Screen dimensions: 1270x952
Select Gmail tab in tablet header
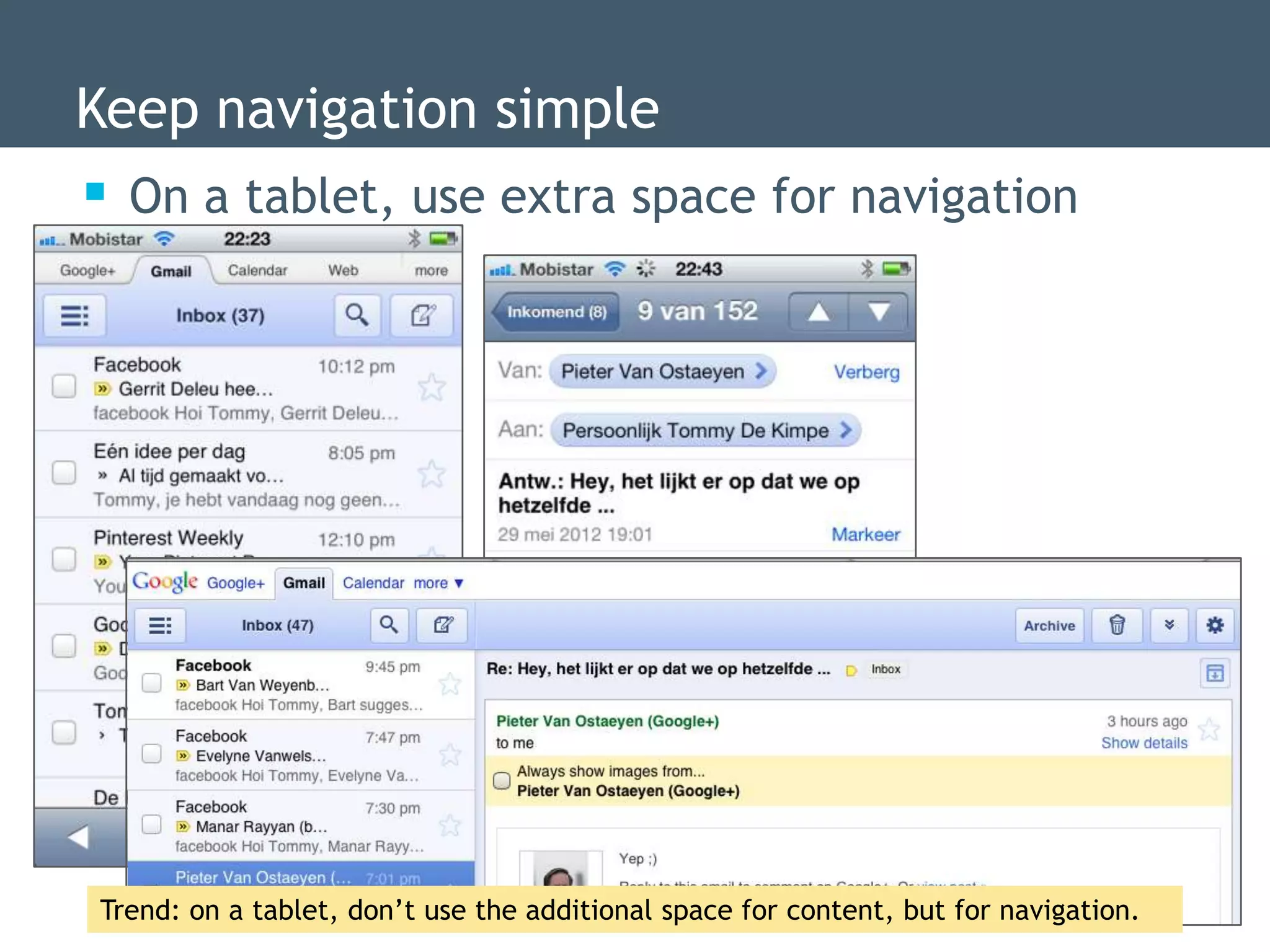point(304,583)
